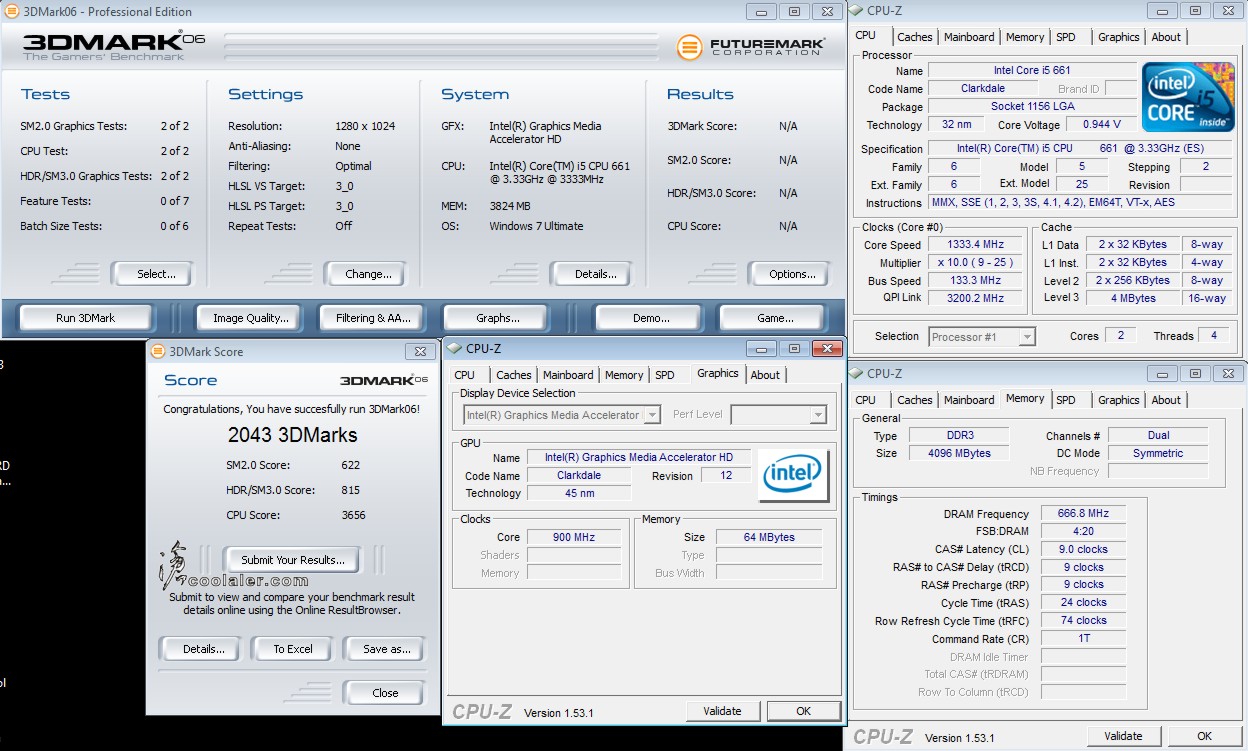Open Mainboard tab in Graphics CPU-Z window
The height and width of the screenshot is (751, 1248).
[568, 375]
